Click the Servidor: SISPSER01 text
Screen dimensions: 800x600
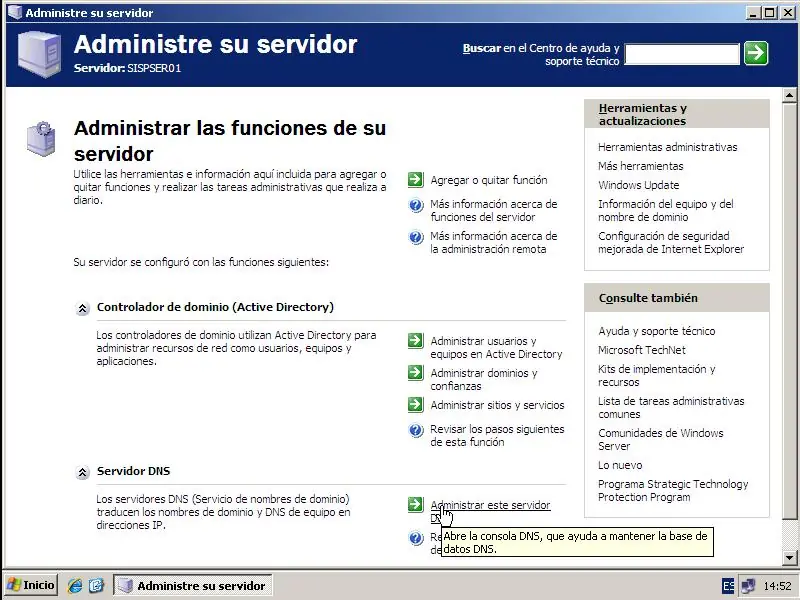tap(127, 68)
